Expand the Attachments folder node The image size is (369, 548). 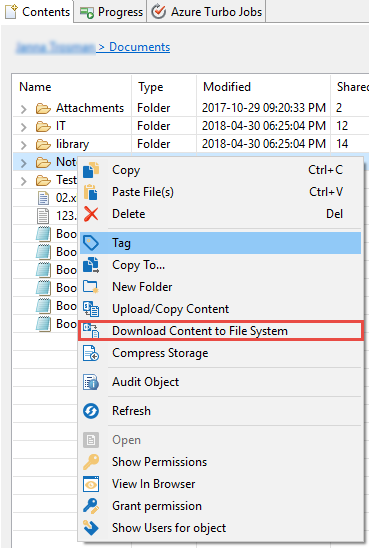pyautogui.click(x=23, y=109)
